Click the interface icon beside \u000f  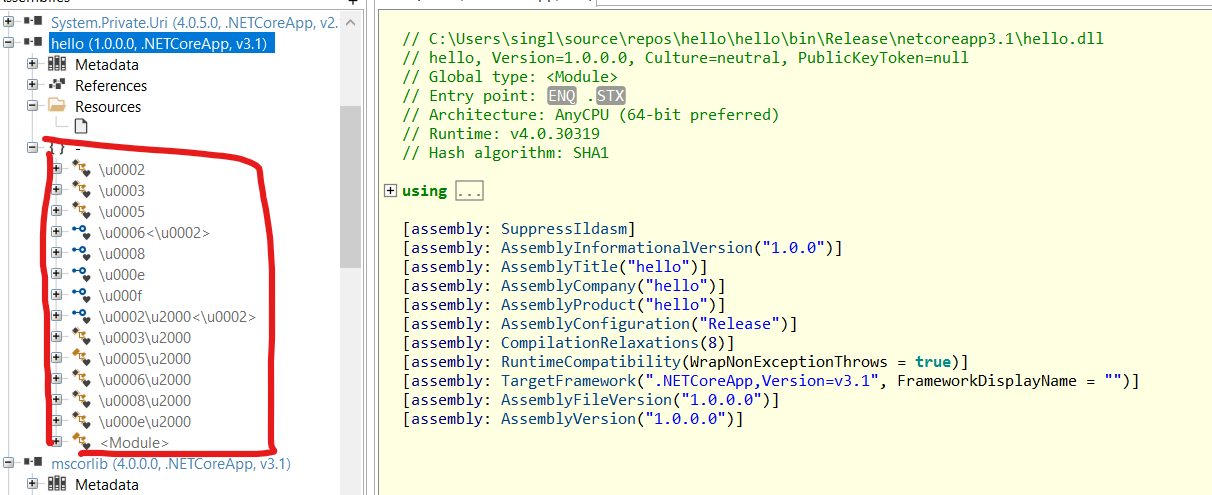point(82,295)
